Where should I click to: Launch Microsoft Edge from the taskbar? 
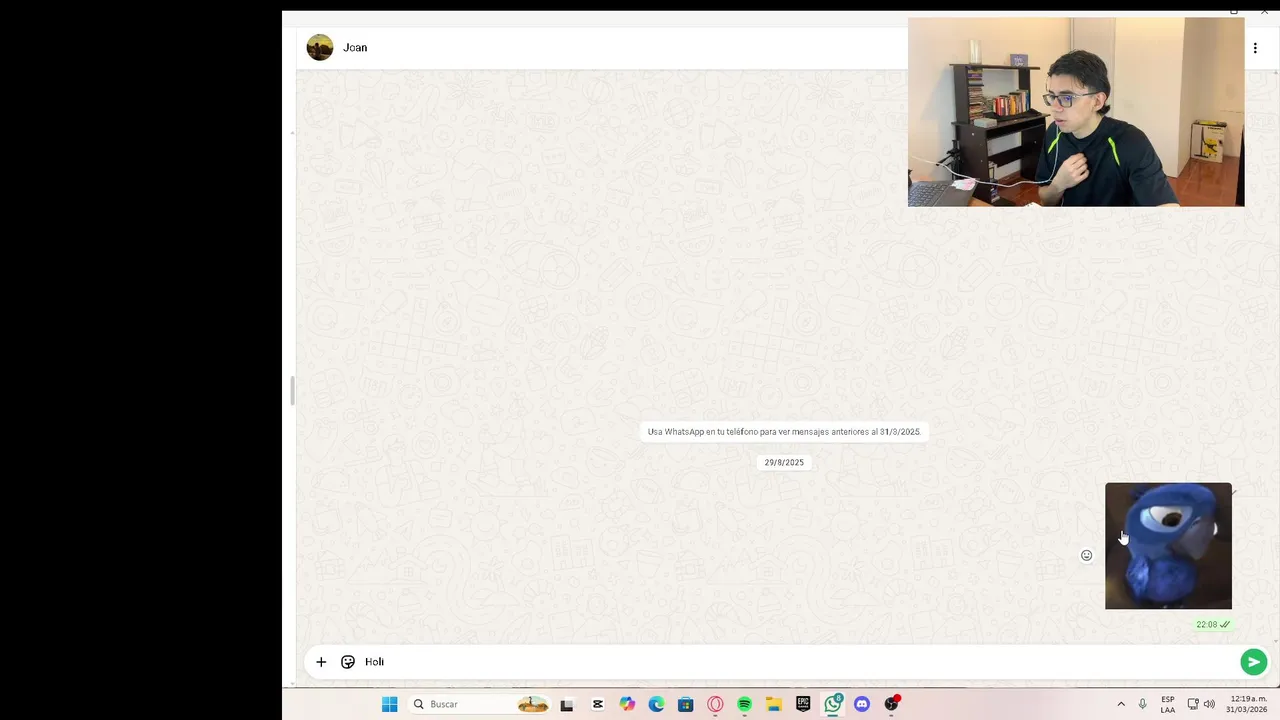656,704
